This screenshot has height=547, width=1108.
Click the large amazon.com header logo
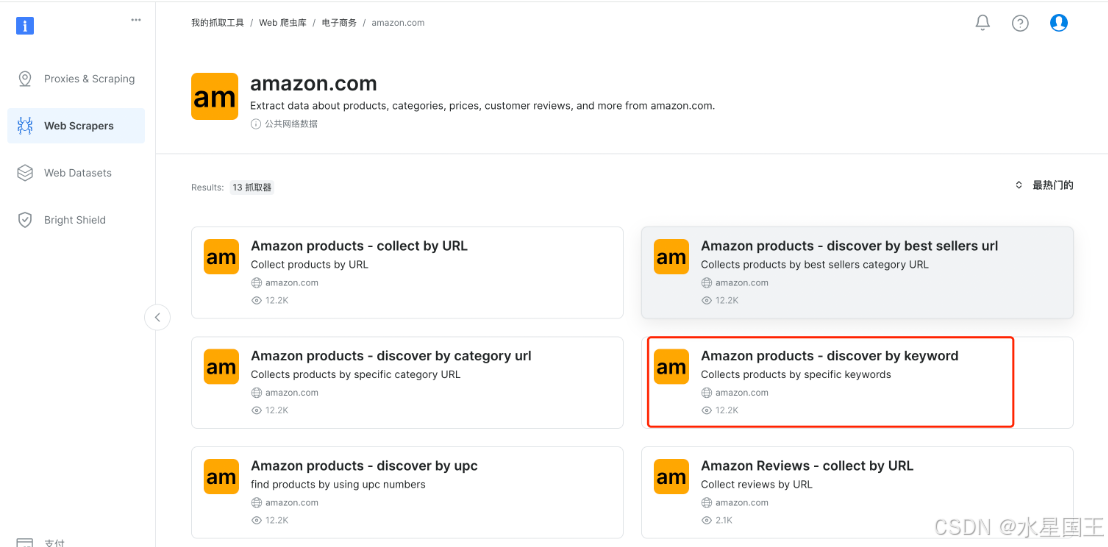pos(215,96)
